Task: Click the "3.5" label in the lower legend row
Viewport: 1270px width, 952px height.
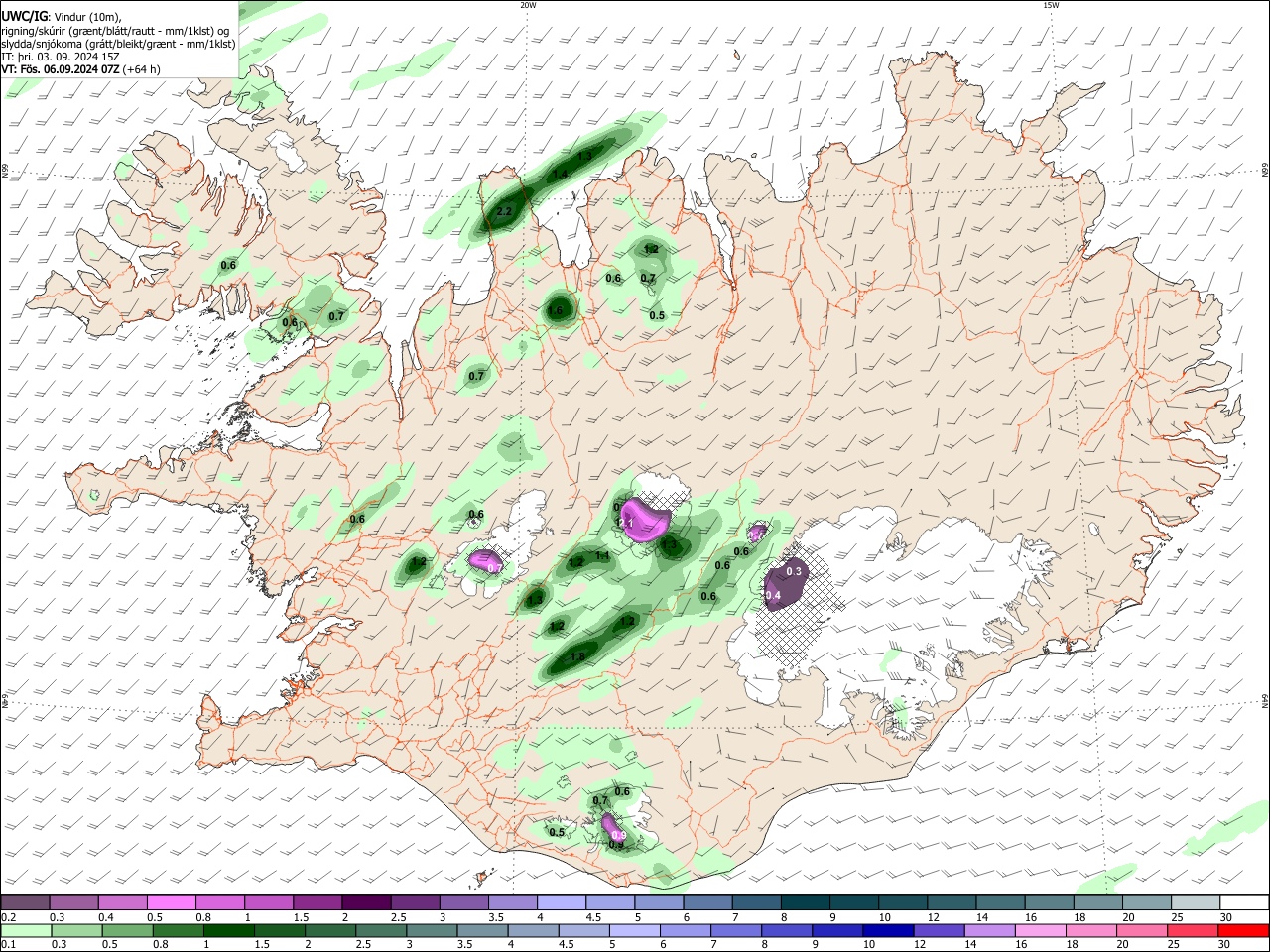Action: [x=463, y=945]
